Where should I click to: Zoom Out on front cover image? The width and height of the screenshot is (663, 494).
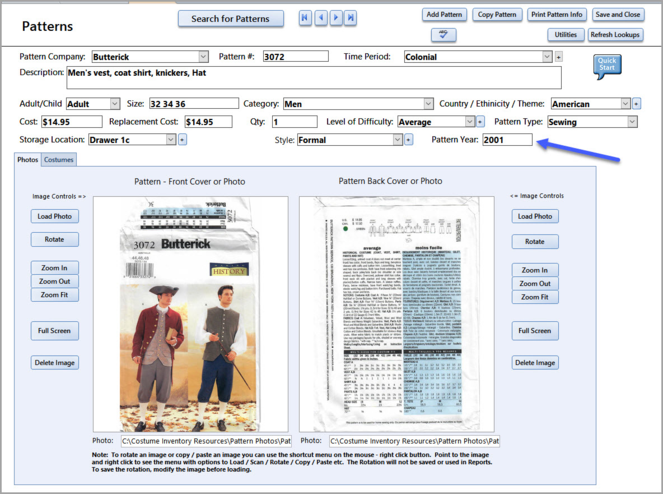tap(55, 281)
